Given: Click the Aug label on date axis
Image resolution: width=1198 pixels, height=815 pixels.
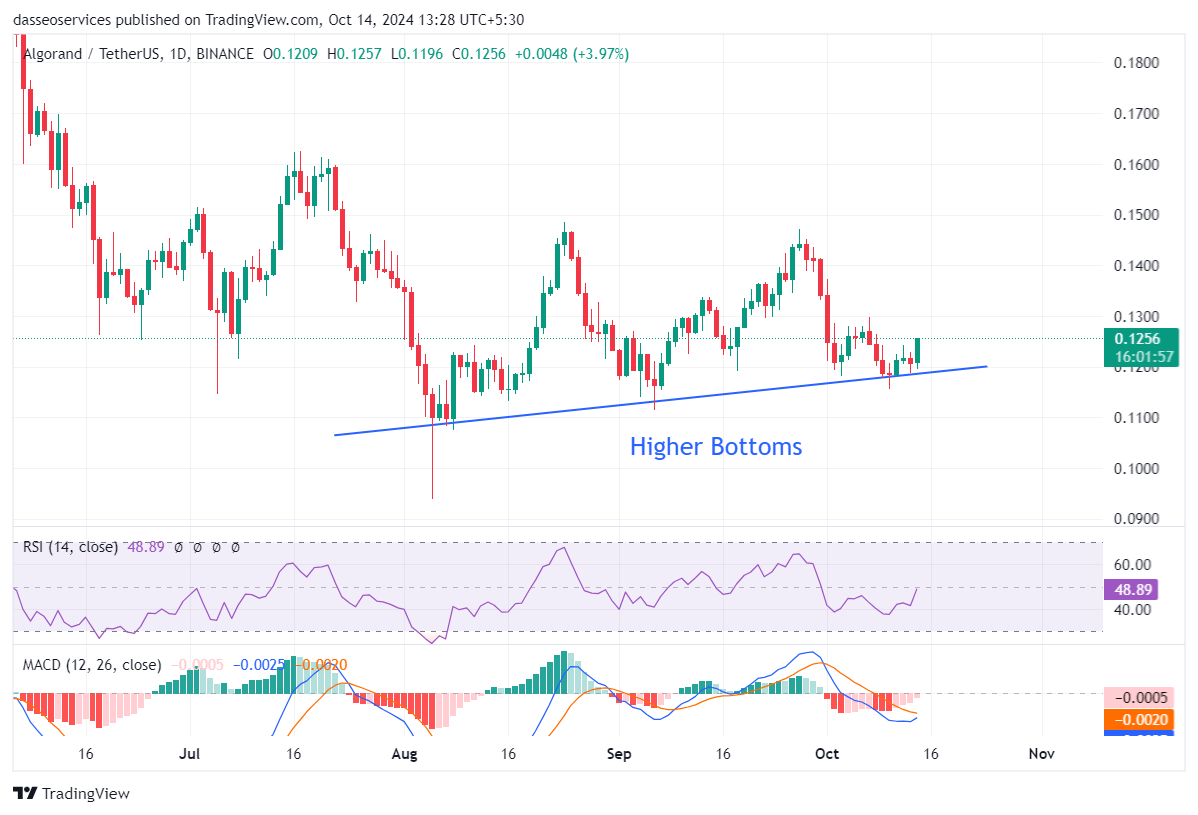Looking at the screenshot, I should click(x=404, y=753).
